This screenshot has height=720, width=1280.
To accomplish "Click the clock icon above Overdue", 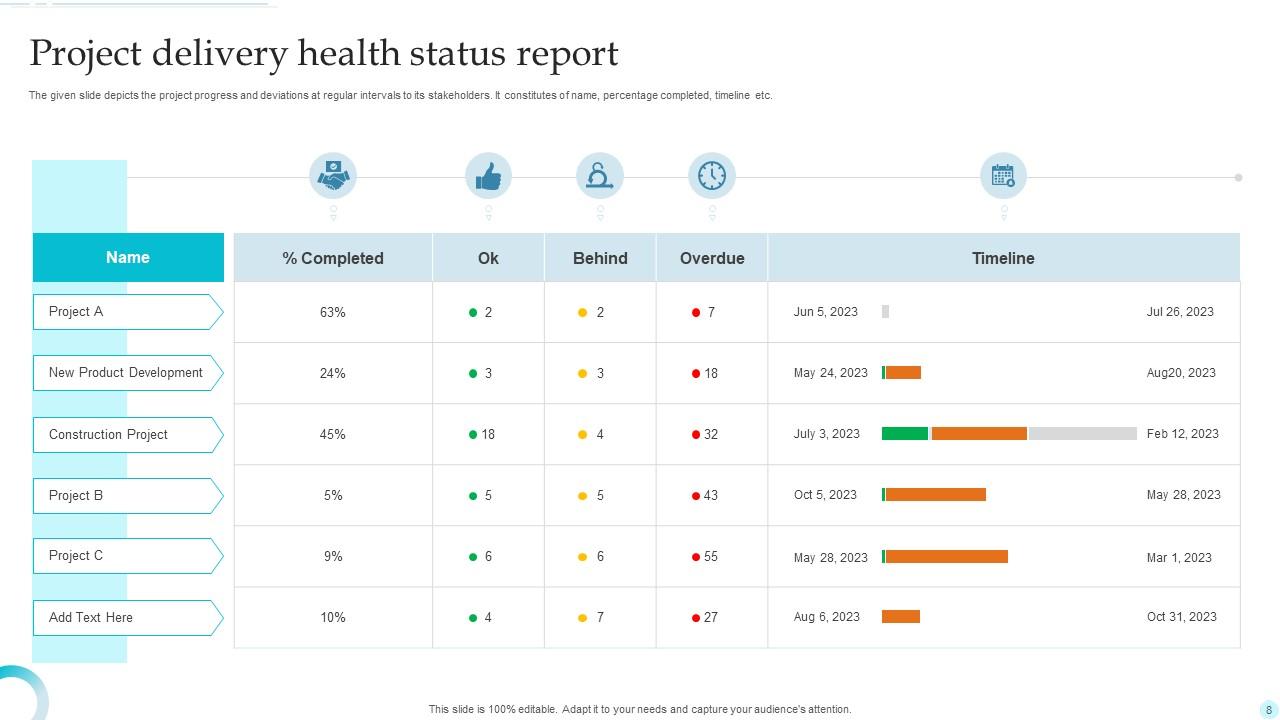I will point(712,177).
